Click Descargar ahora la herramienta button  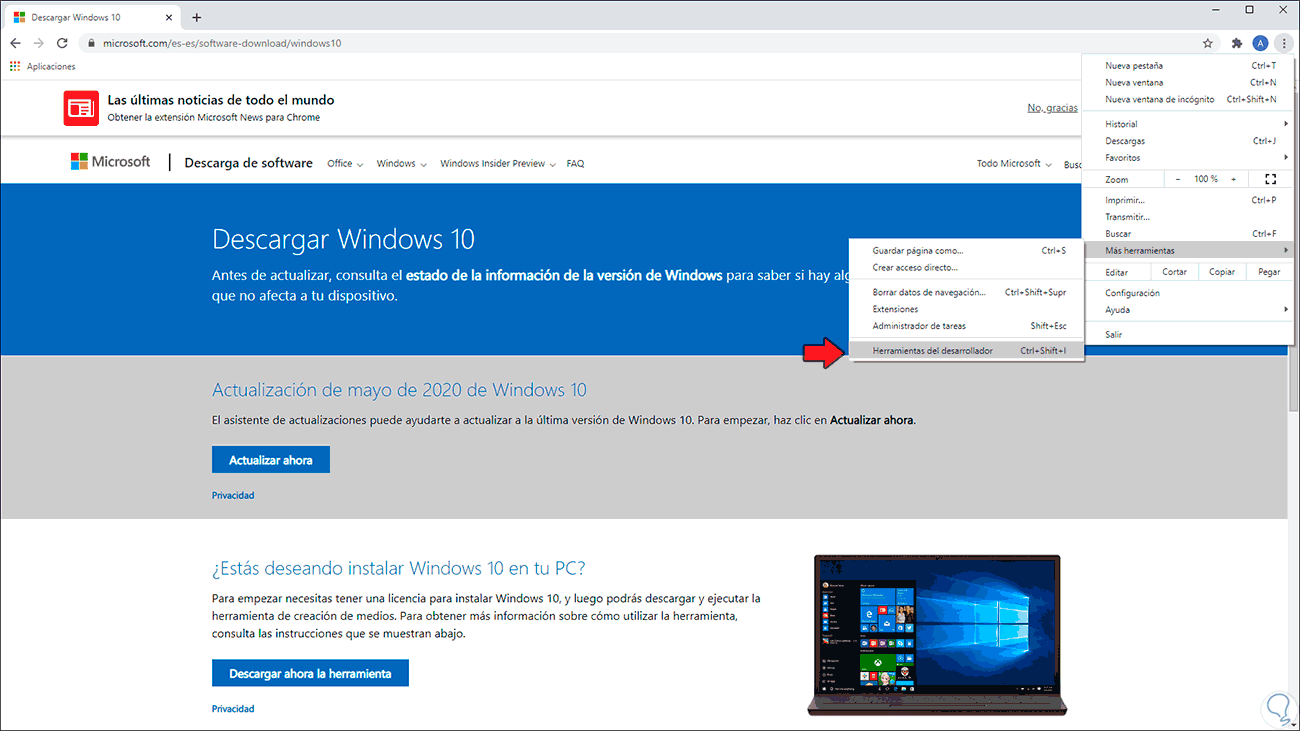tap(310, 673)
